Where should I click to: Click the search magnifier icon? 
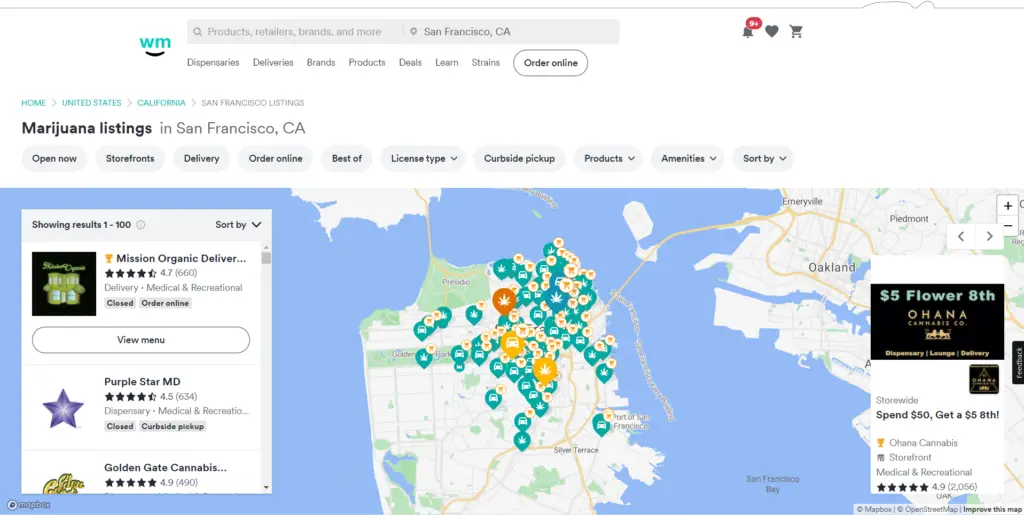point(197,31)
